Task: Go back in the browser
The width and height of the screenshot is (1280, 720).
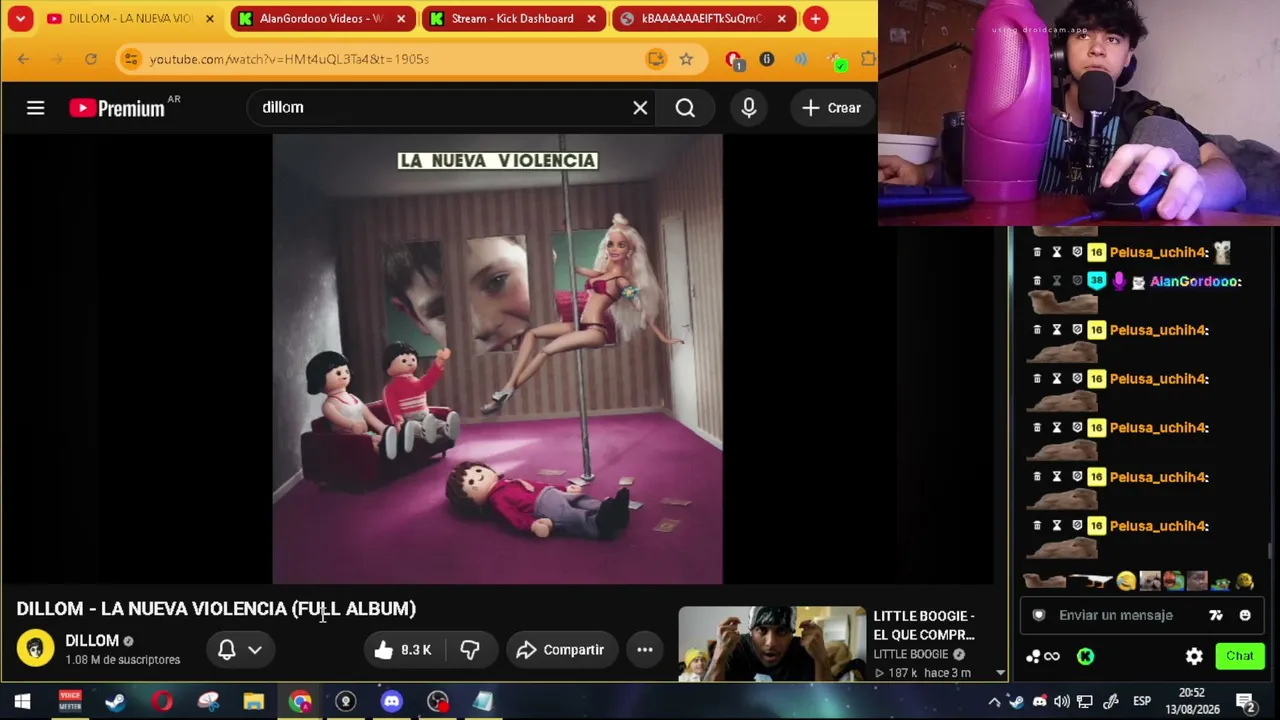Action: pyautogui.click(x=23, y=59)
